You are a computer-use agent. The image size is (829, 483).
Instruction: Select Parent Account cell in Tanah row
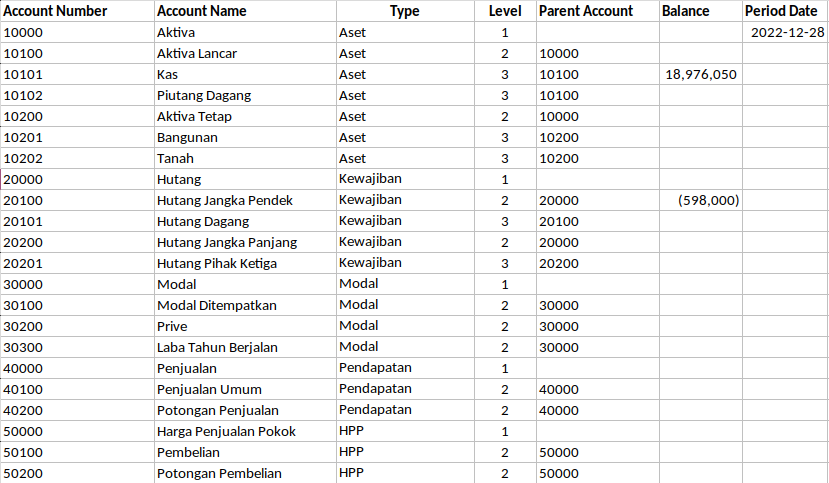point(597,159)
